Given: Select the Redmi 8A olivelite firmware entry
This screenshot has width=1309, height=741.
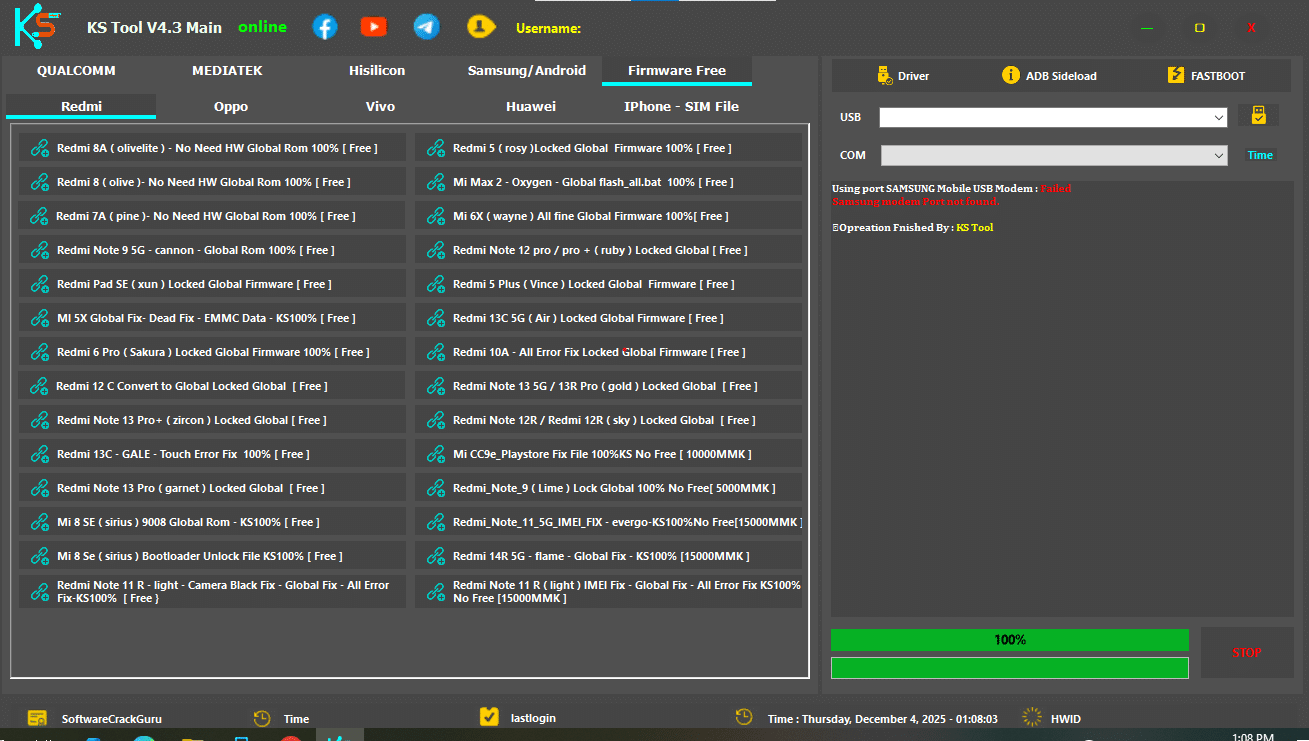Looking at the screenshot, I should click(x=211, y=147).
